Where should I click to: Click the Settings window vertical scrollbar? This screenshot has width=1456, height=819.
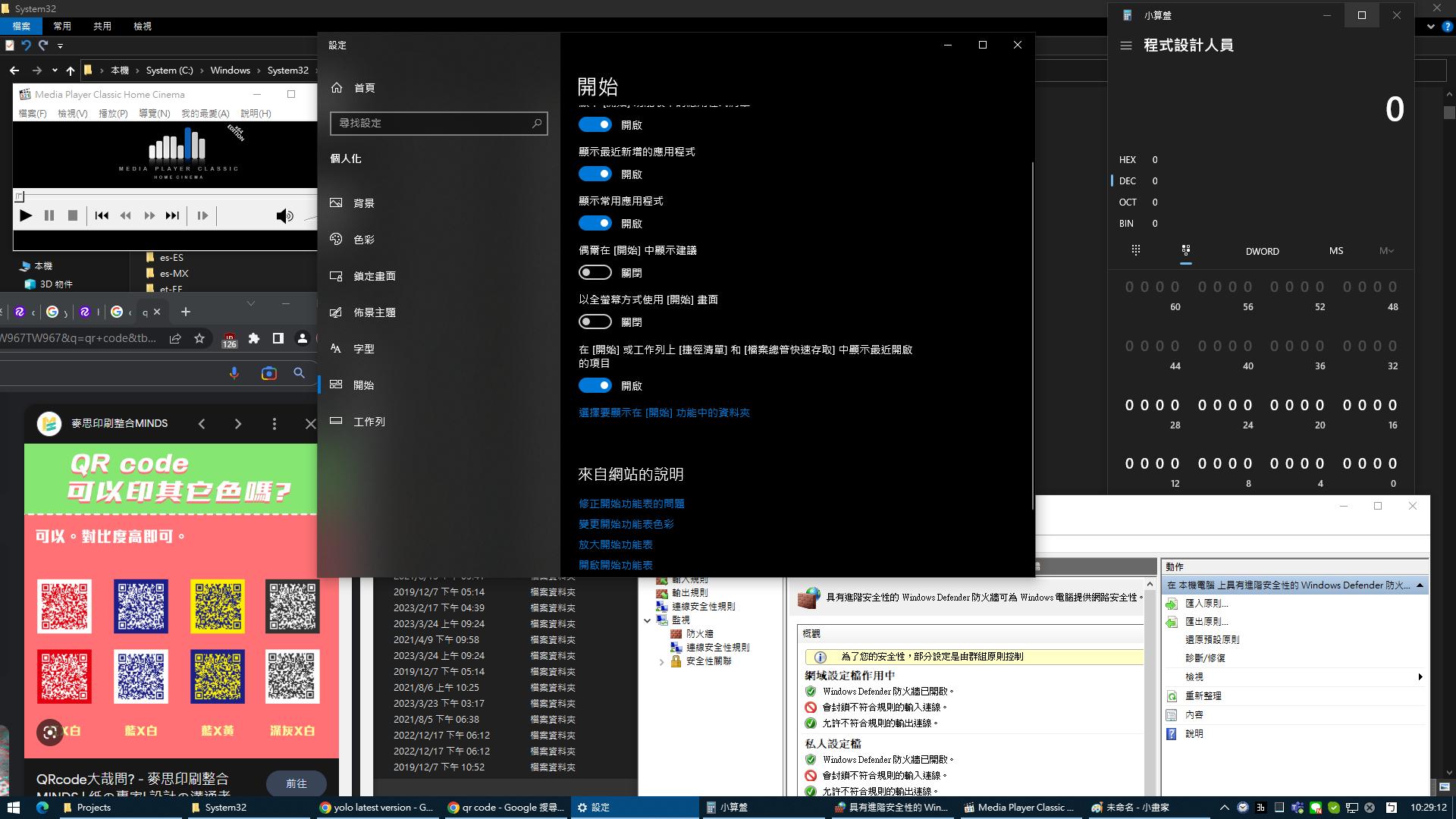click(x=1032, y=336)
